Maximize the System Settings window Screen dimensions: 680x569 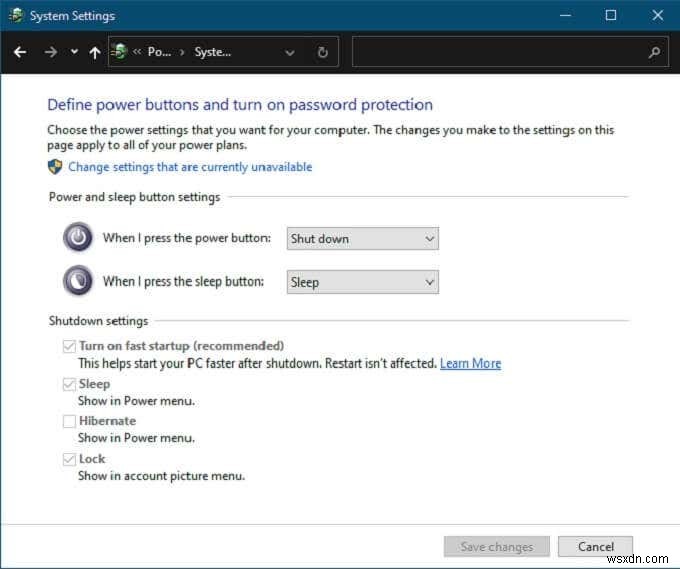pyautogui.click(x=611, y=16)
